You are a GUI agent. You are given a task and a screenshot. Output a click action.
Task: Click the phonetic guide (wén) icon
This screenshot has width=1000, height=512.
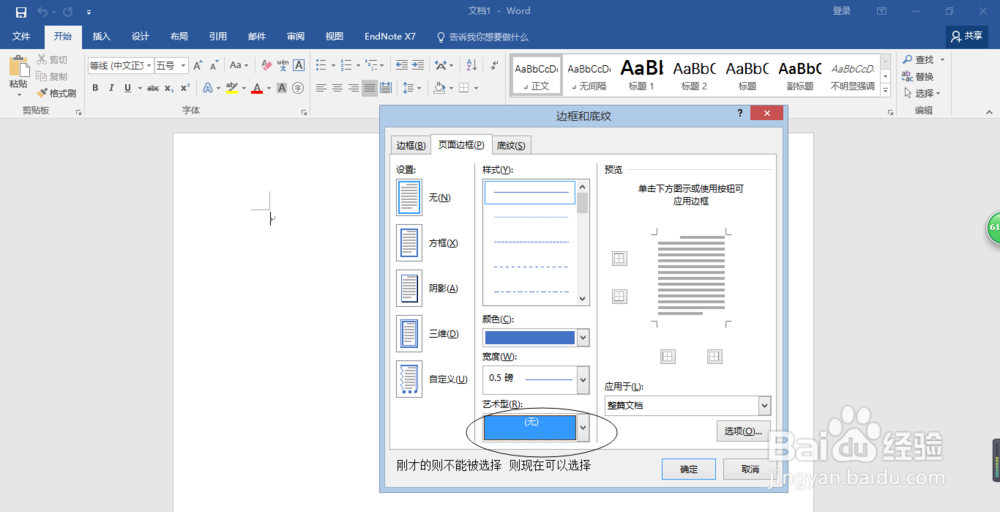pos(283,65)
